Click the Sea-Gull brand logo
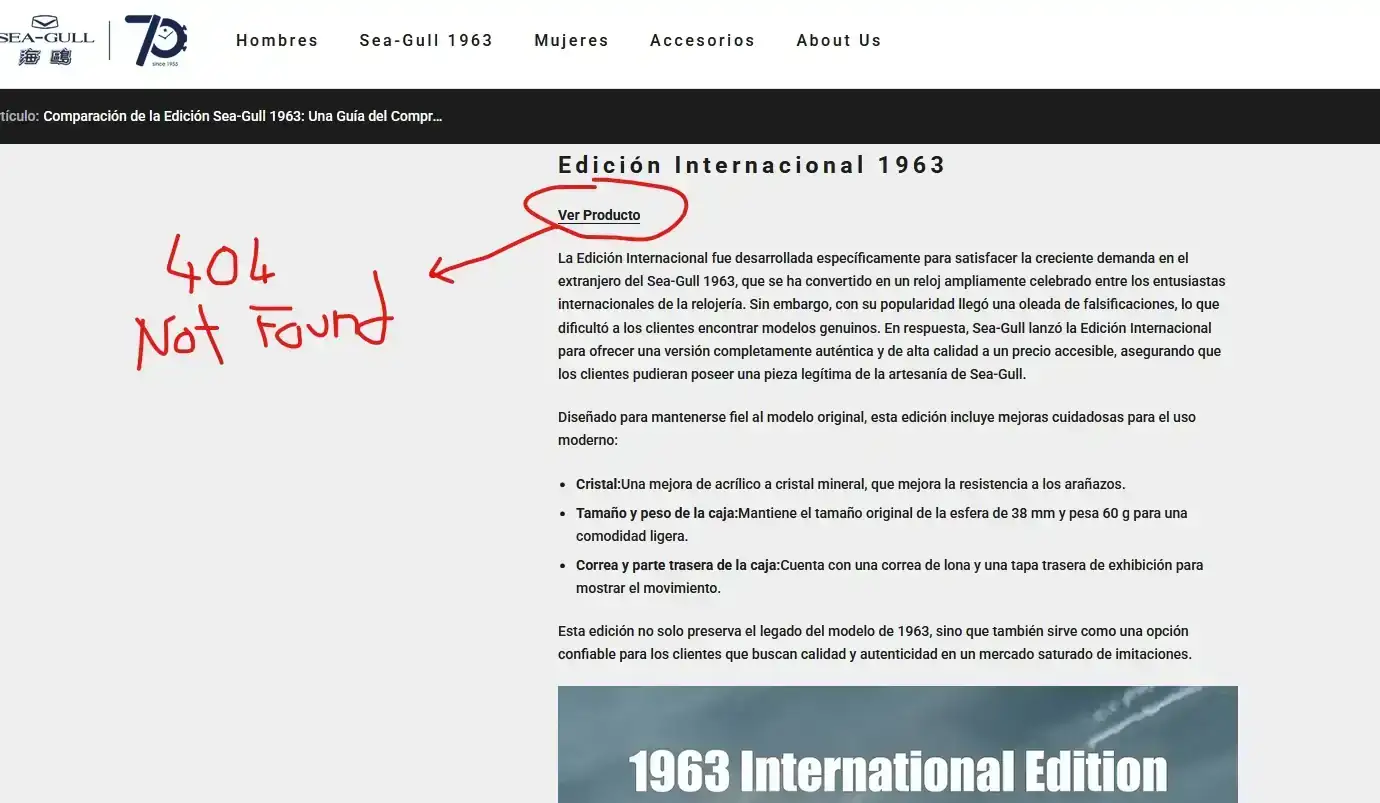The width and height of the screenshot is (1380, 803). pyautogui.click(x=46, y=40)
